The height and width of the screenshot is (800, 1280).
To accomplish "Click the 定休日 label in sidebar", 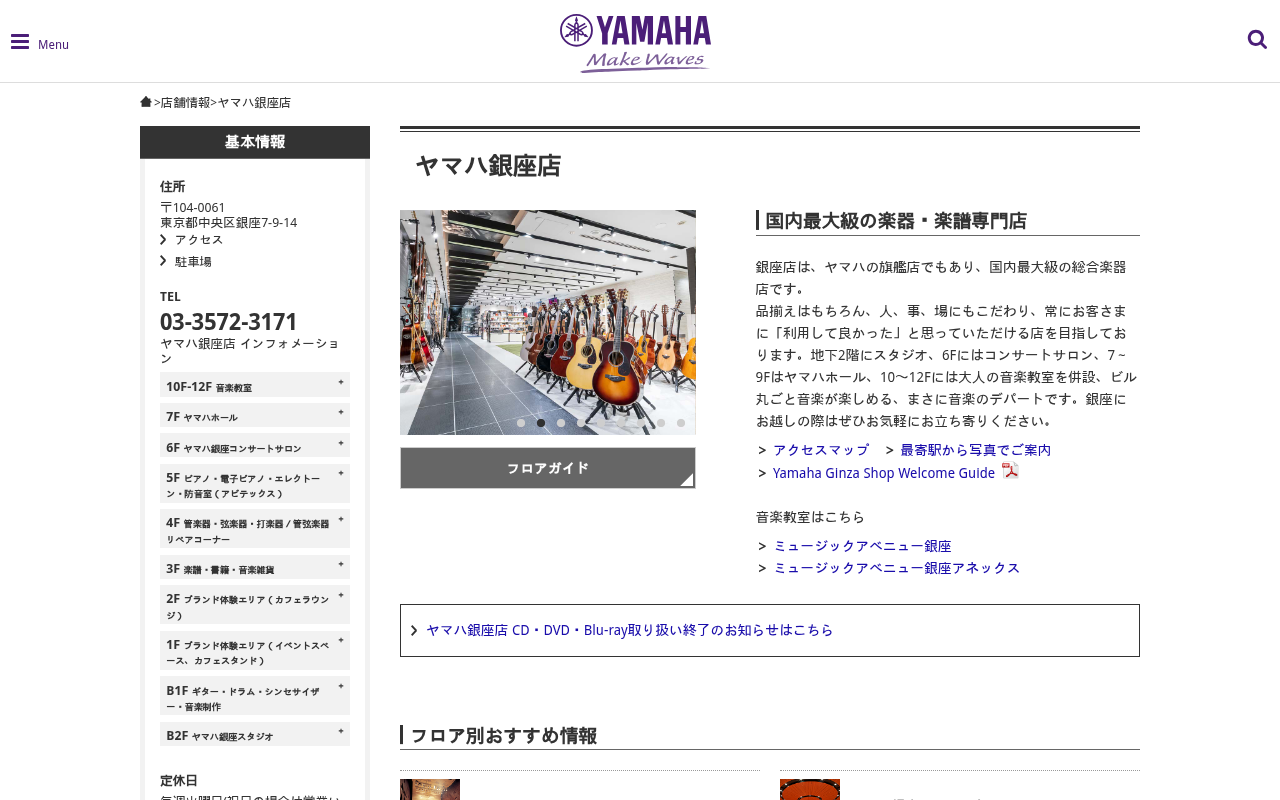I will (179, 781).
